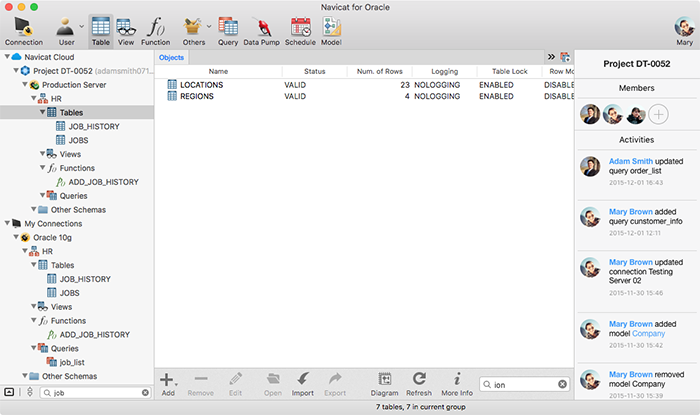
Task: Open the Schedule toolbar icon
Action: [300, 31]
